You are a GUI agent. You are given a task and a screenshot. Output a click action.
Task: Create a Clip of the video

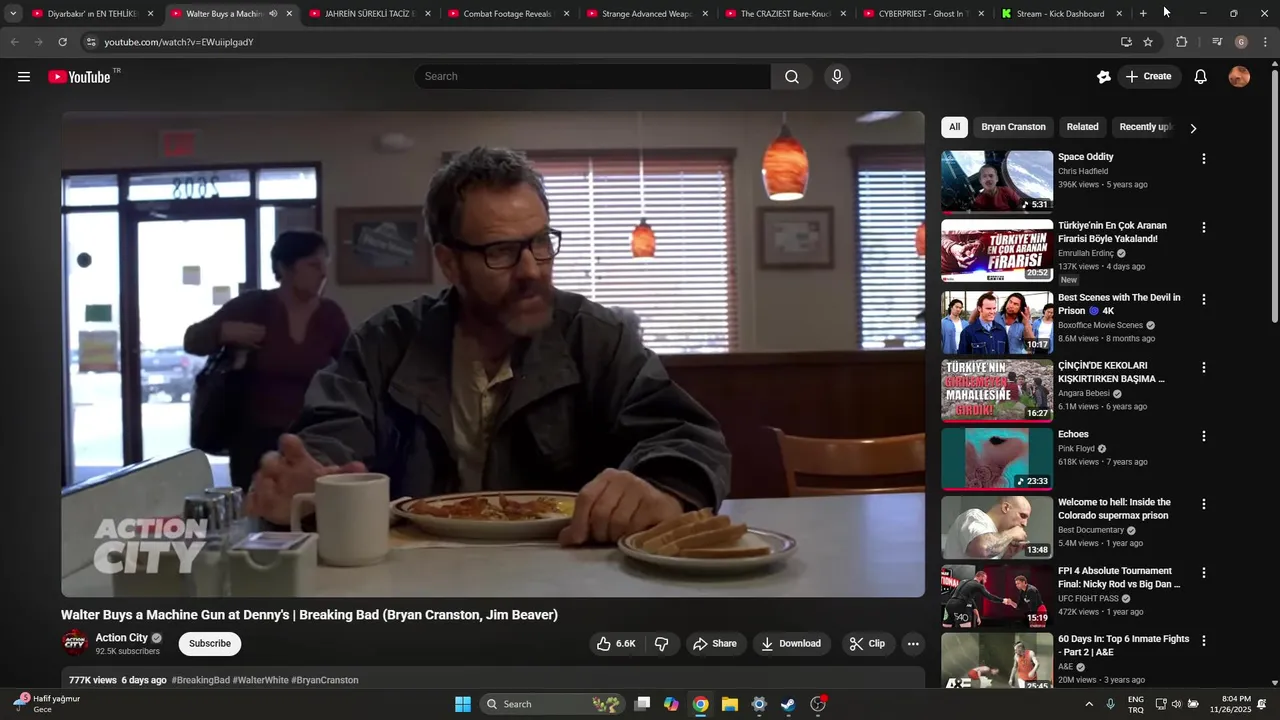(867, 644)
